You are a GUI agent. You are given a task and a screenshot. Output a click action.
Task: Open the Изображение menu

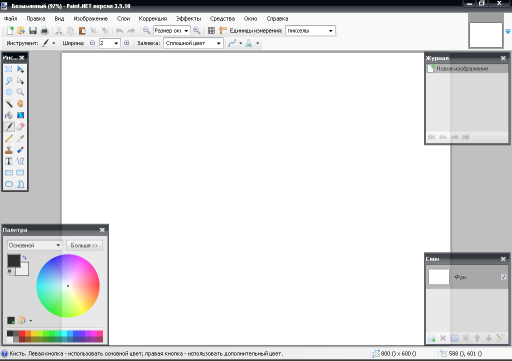[91, 19]
